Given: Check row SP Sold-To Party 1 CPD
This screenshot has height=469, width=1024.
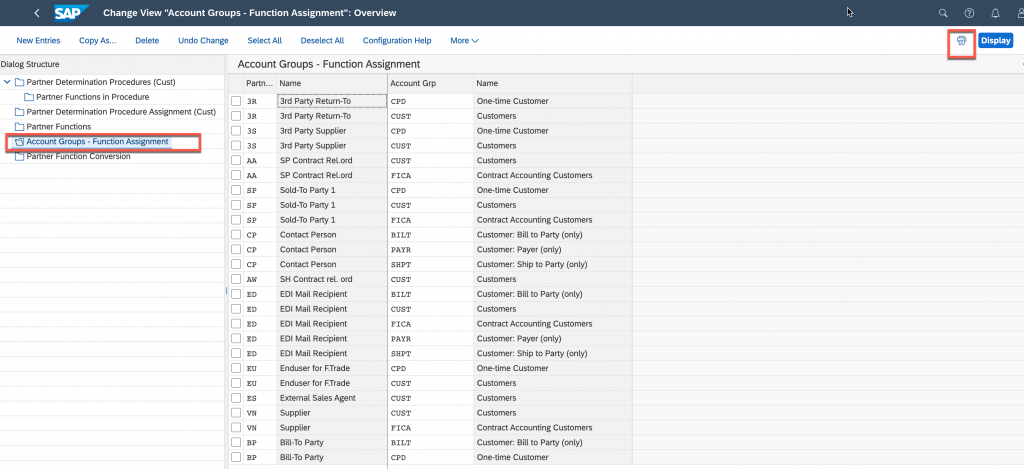Looking at the screenshot, I should click(236, 190).
